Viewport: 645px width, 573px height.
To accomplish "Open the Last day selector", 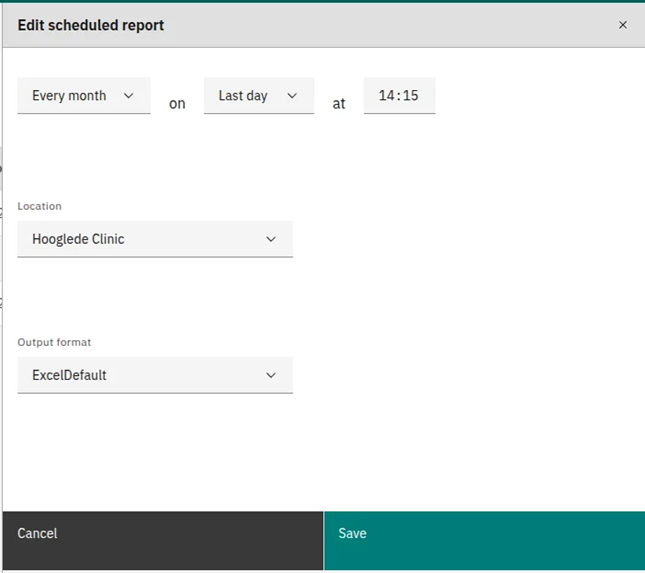I will (x=259, y=95).
